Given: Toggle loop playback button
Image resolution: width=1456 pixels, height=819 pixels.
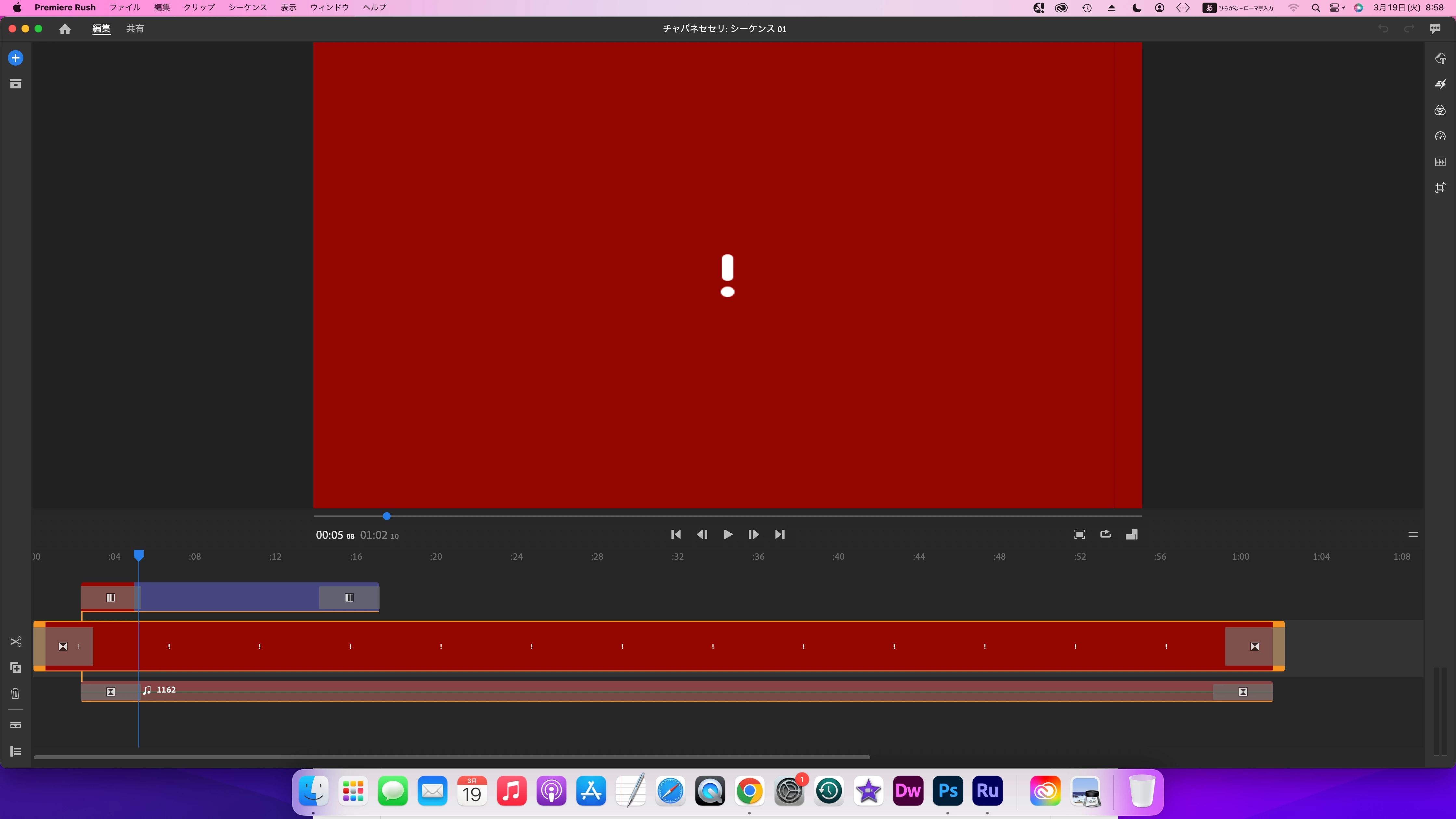Looking at the screenshot, I should (1105, 534).
